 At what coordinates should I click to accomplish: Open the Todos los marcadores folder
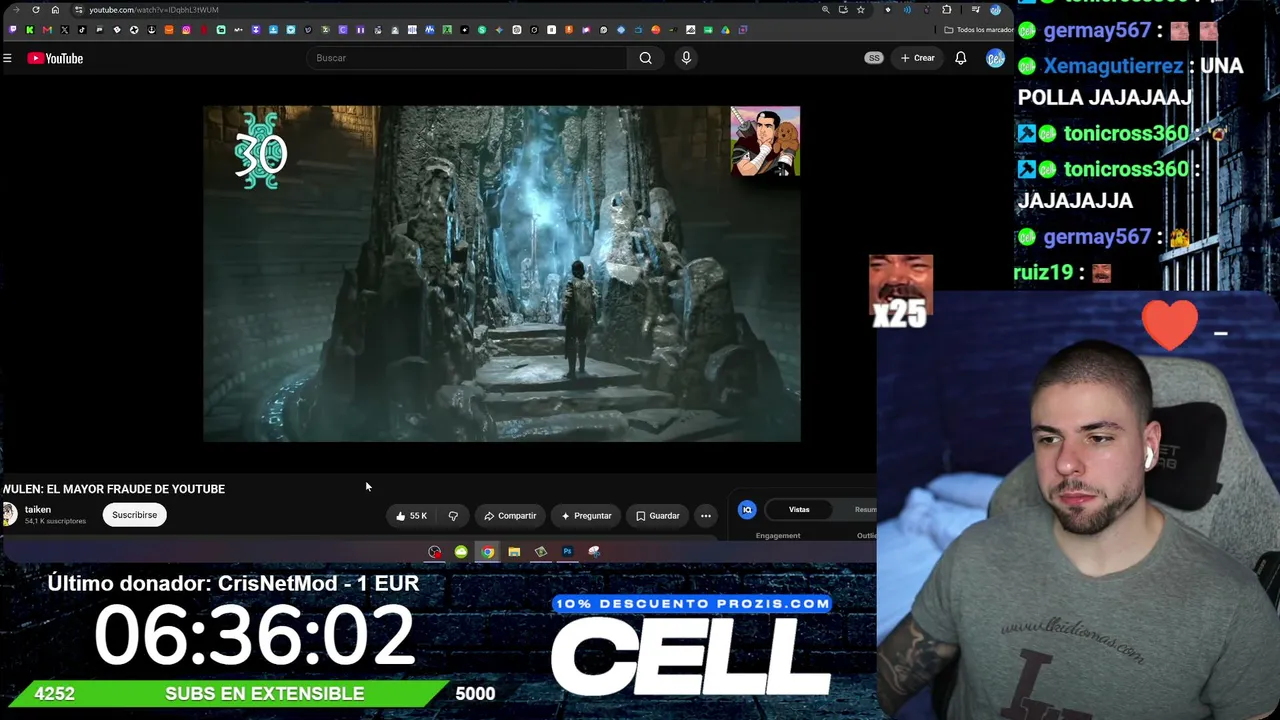click(978, 30)
